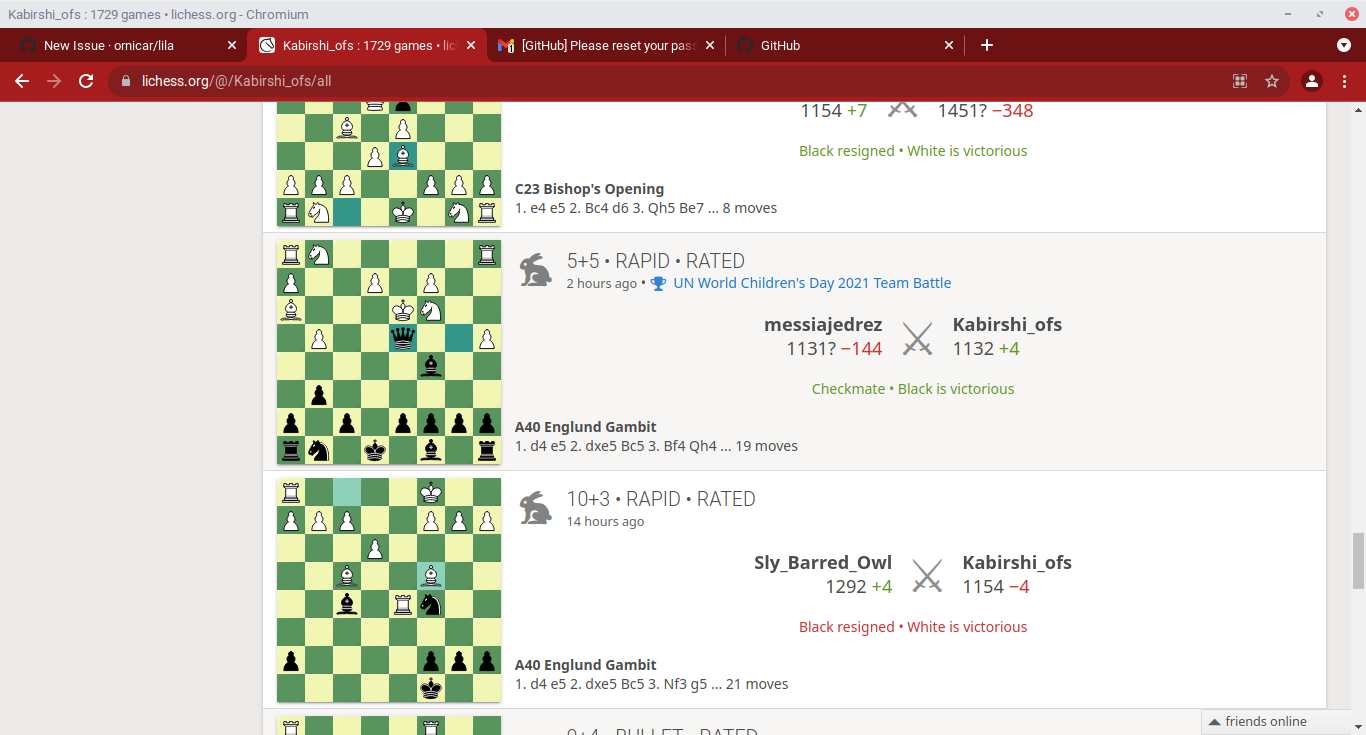Viewport: 1366px width, 735px height.
Task: Open messiajedrez's player name link
Action: (822, 324)
